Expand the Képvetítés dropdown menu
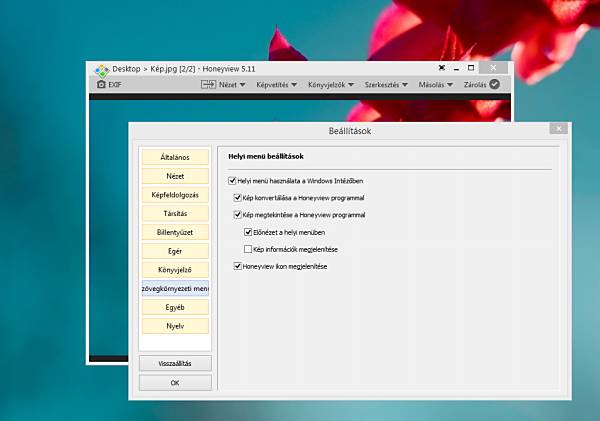600x421 pixels. tap(277, 85)
